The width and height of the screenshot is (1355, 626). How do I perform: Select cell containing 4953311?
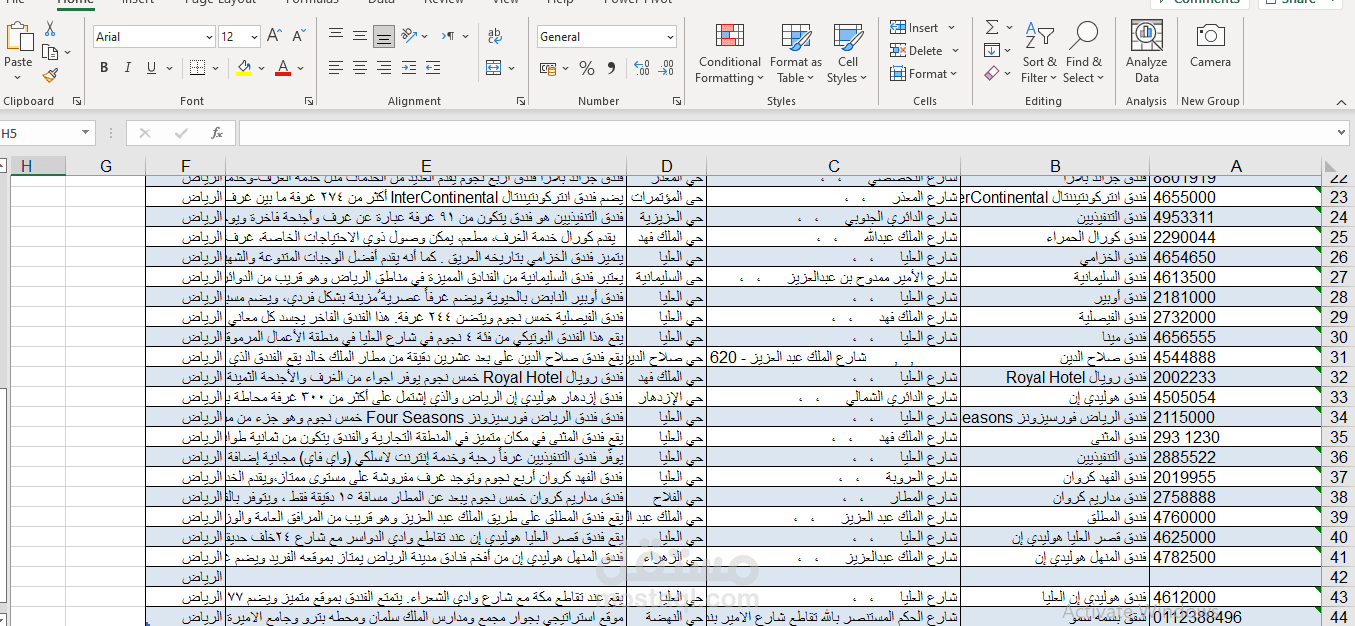(1236, 217)
